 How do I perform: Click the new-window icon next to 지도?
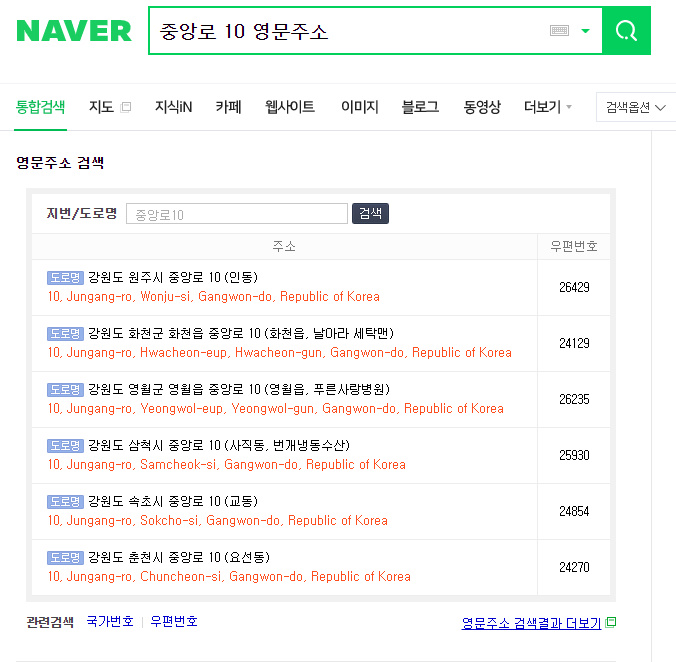pyautogui.click(x=126, y=107)
